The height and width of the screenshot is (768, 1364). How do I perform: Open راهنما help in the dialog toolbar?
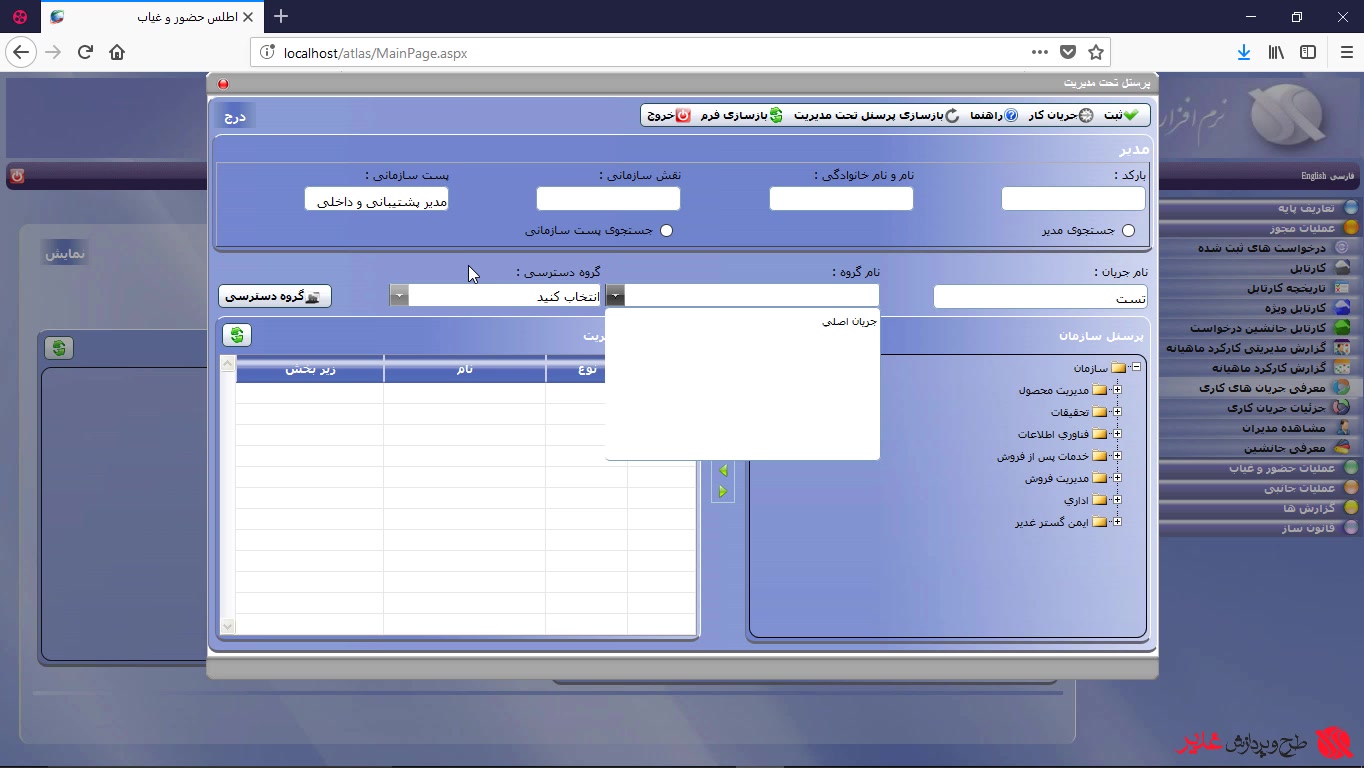[994, 115]
